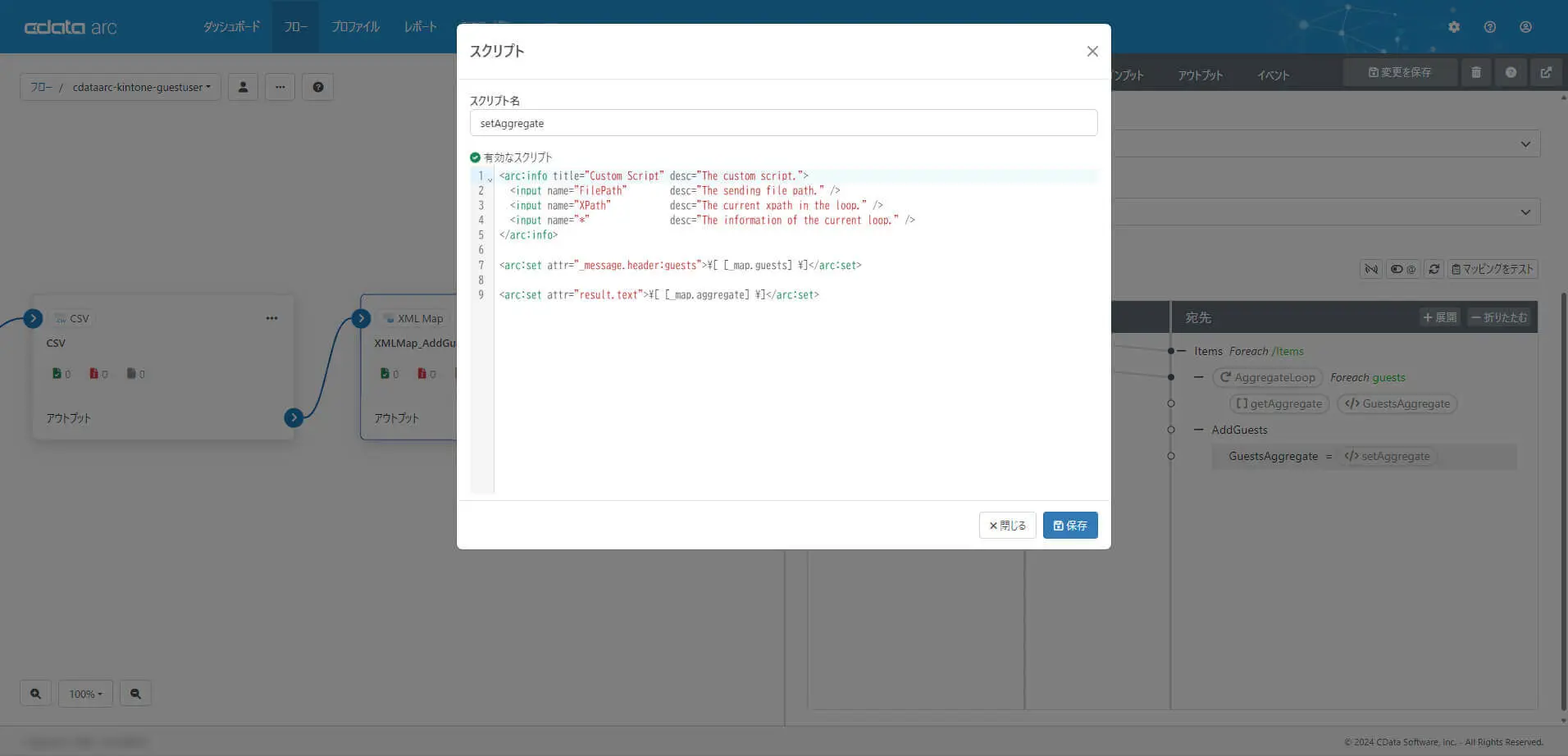Viewport: 1568px width, 756px height.
Task: Open the CSV connector's three-dot menu
Action: tap(271, 318)
